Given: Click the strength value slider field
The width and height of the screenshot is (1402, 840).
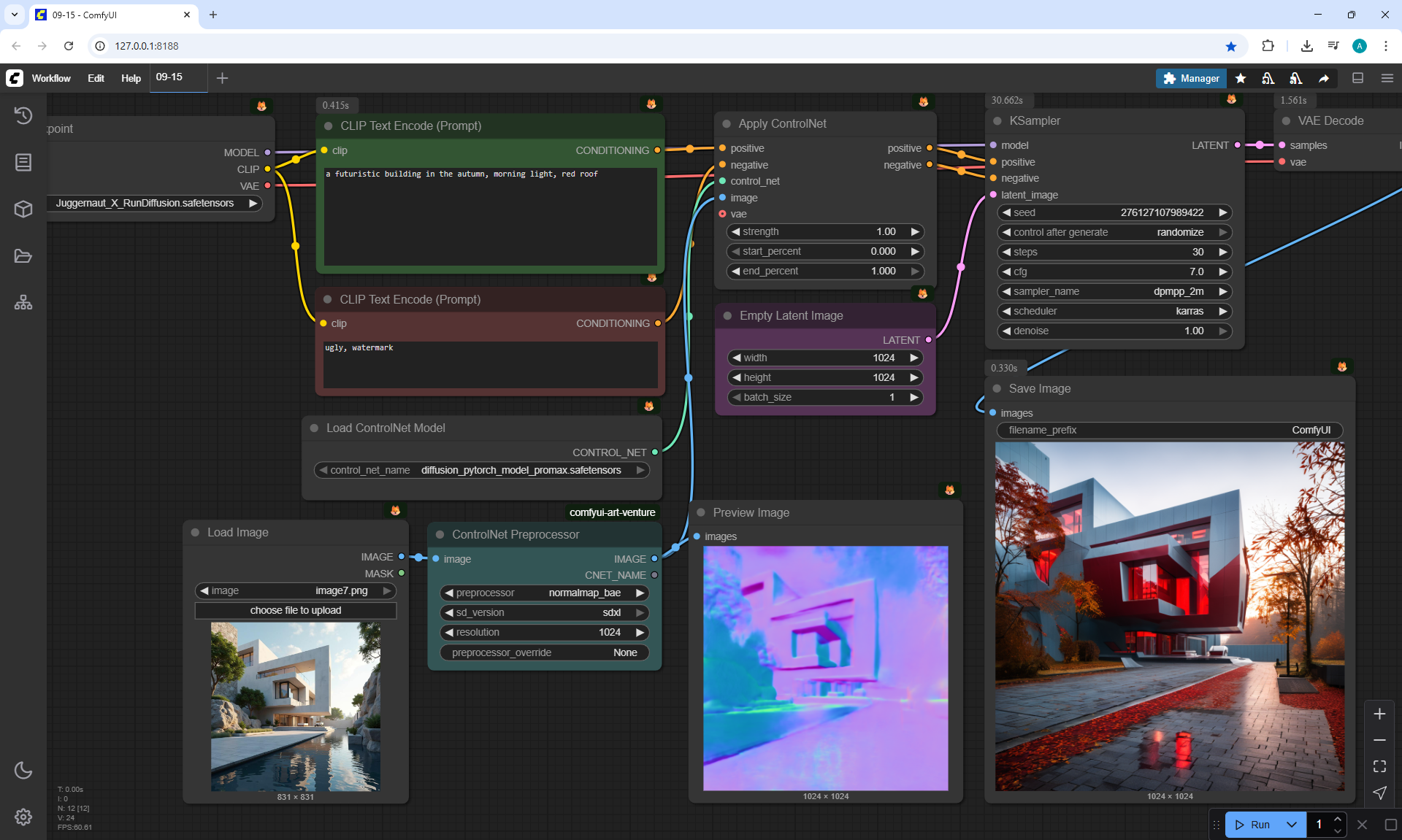Looking at the screenshot, I should tap(825, 231).
